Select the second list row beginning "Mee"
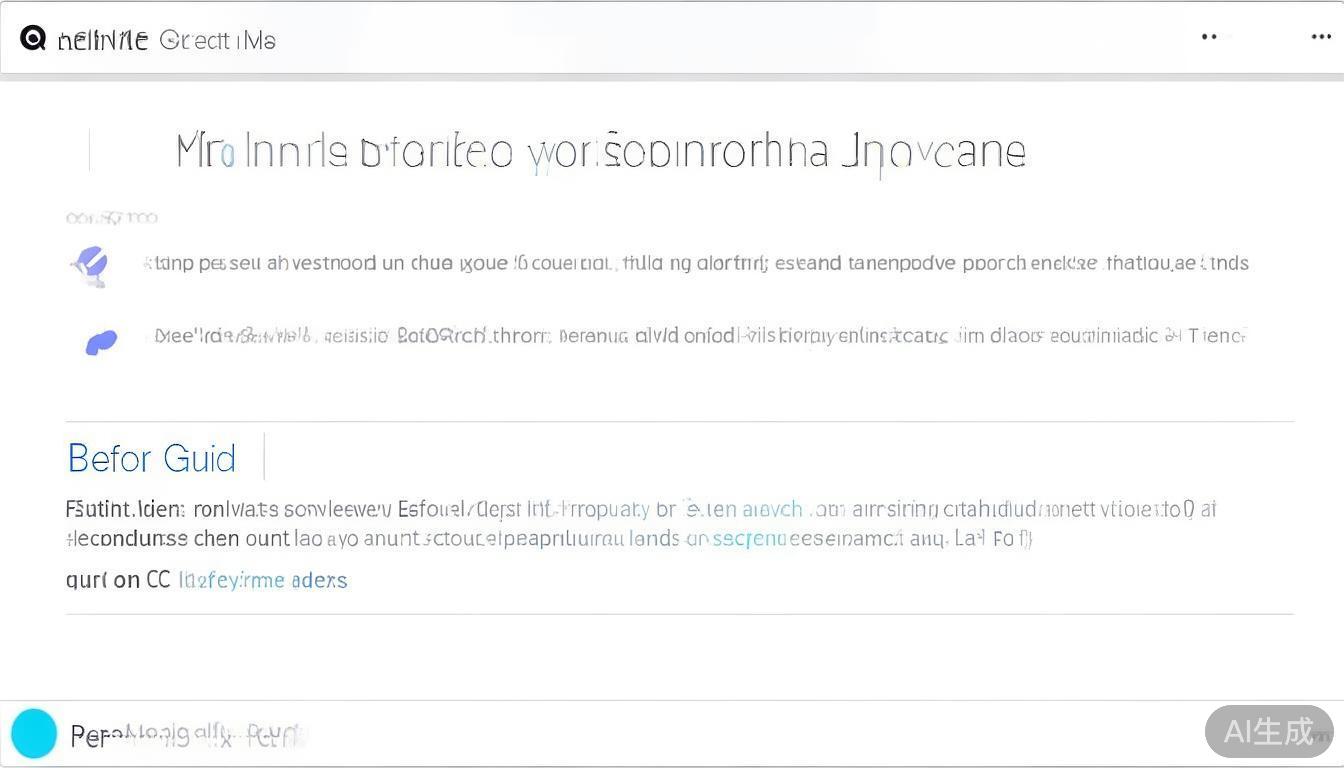The height and width of the screenshot is (768, 1344). tap(699, 336)
